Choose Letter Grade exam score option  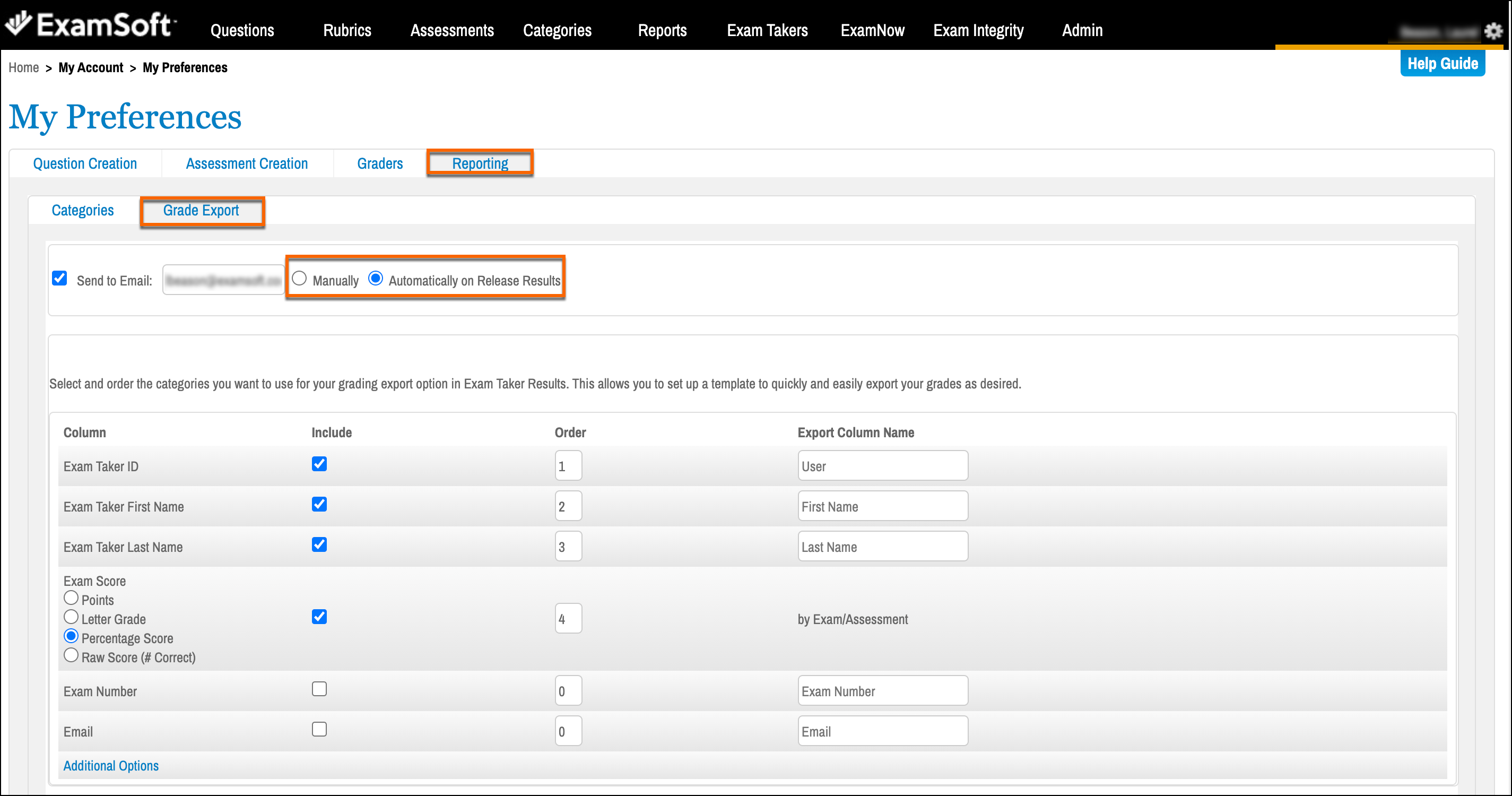click(71, 618)
